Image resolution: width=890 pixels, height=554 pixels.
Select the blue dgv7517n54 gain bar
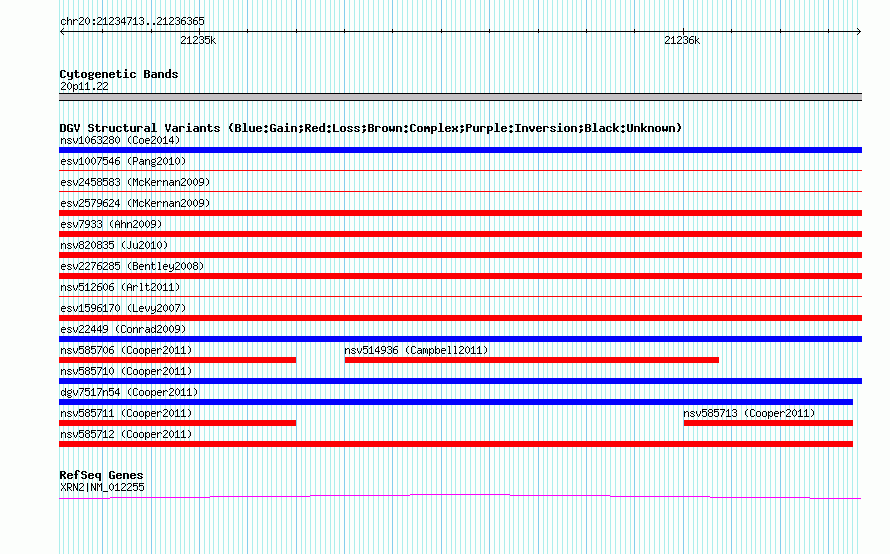(456, 402)
